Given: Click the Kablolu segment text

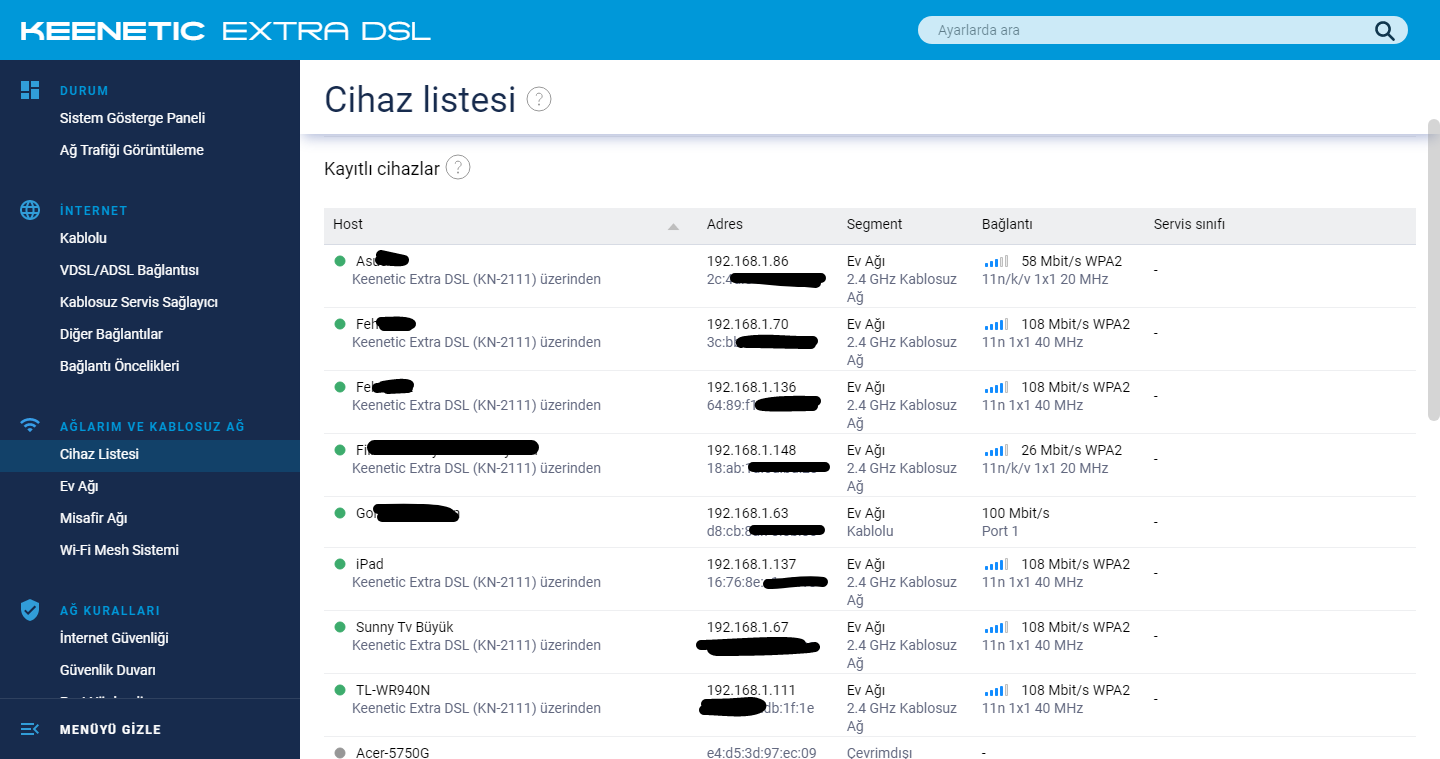Looking at the screenshot, I should (x=870, y=531).
